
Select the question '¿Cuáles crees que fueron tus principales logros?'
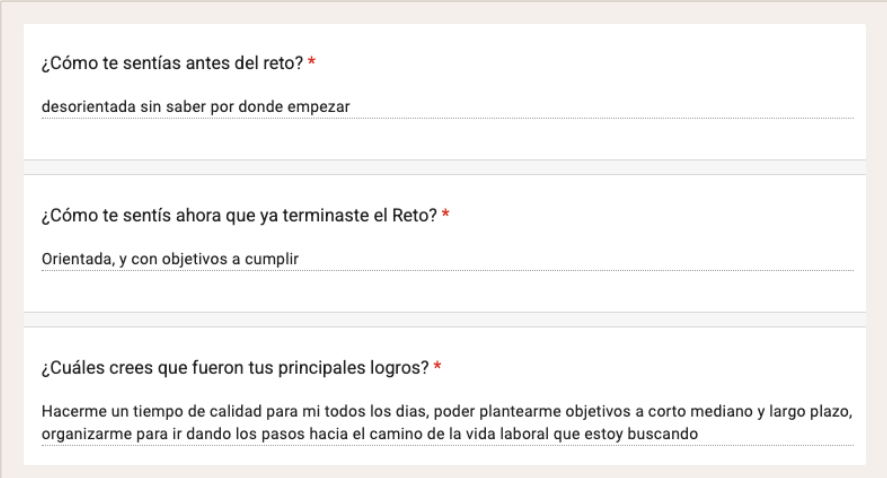(235, 368)
